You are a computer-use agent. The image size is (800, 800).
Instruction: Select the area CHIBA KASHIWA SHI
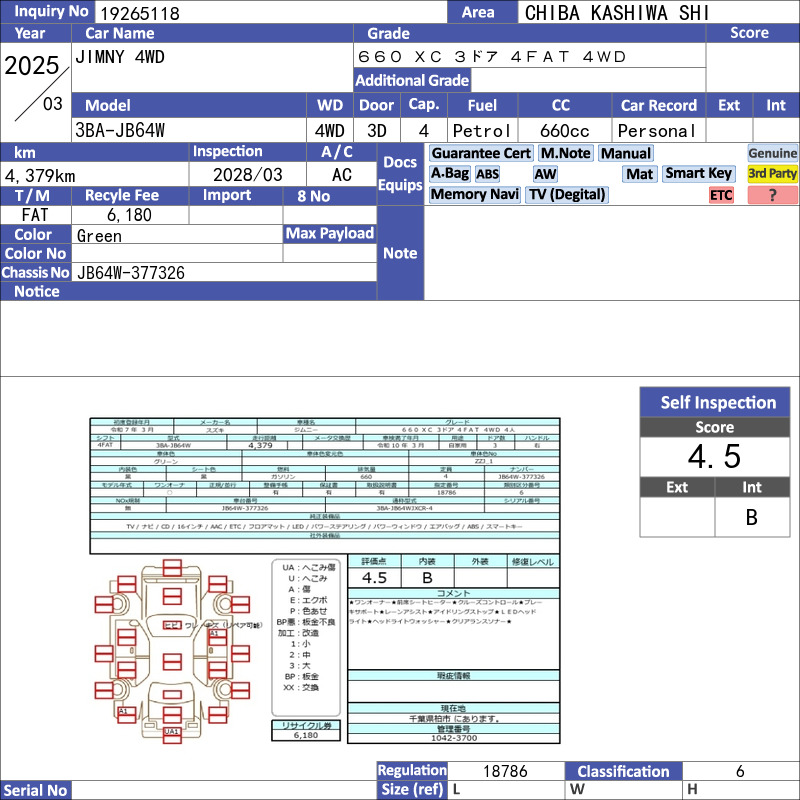617,13
